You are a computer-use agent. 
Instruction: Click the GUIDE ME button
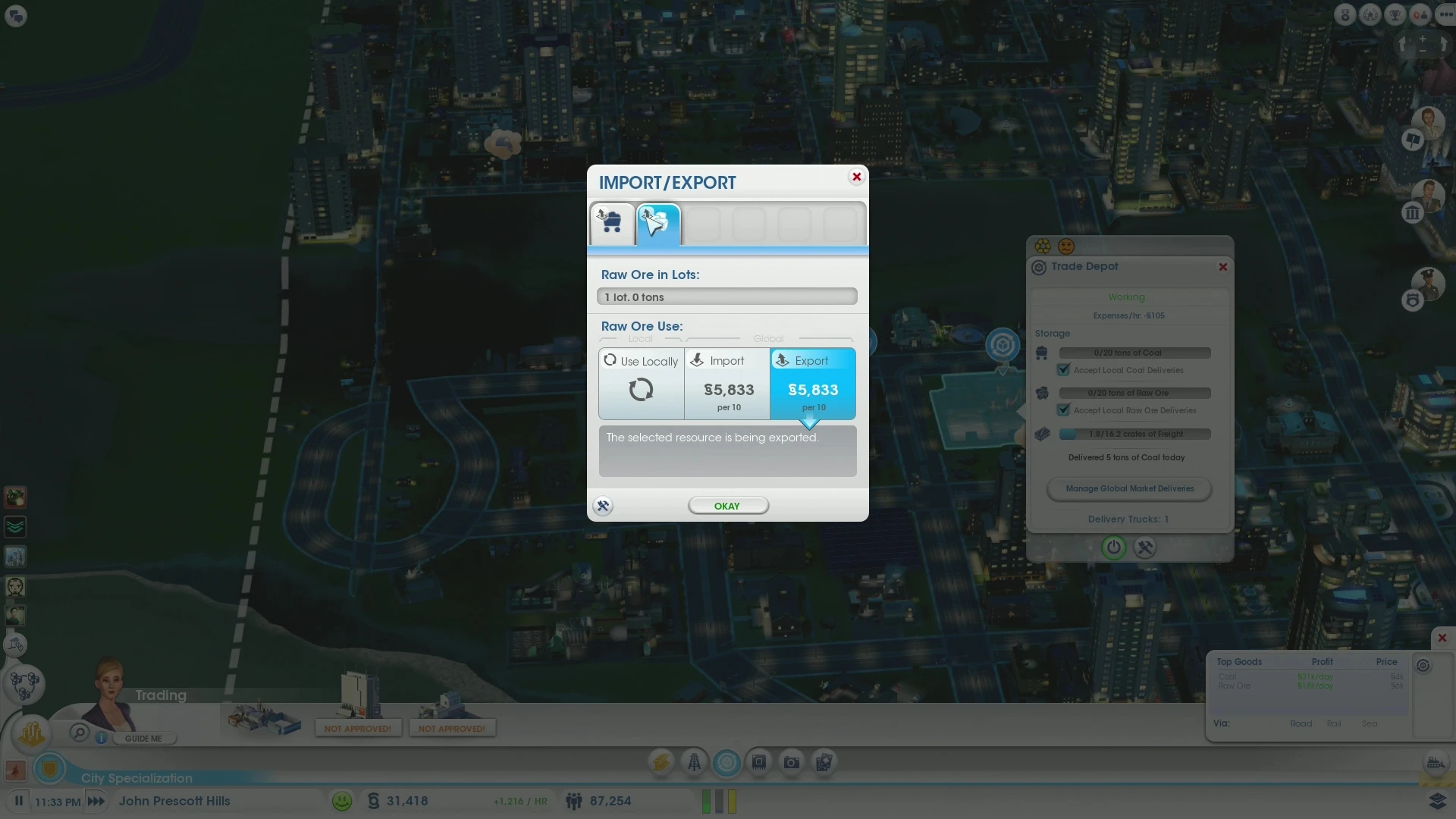pyautogui.click(x=143, y=739)
